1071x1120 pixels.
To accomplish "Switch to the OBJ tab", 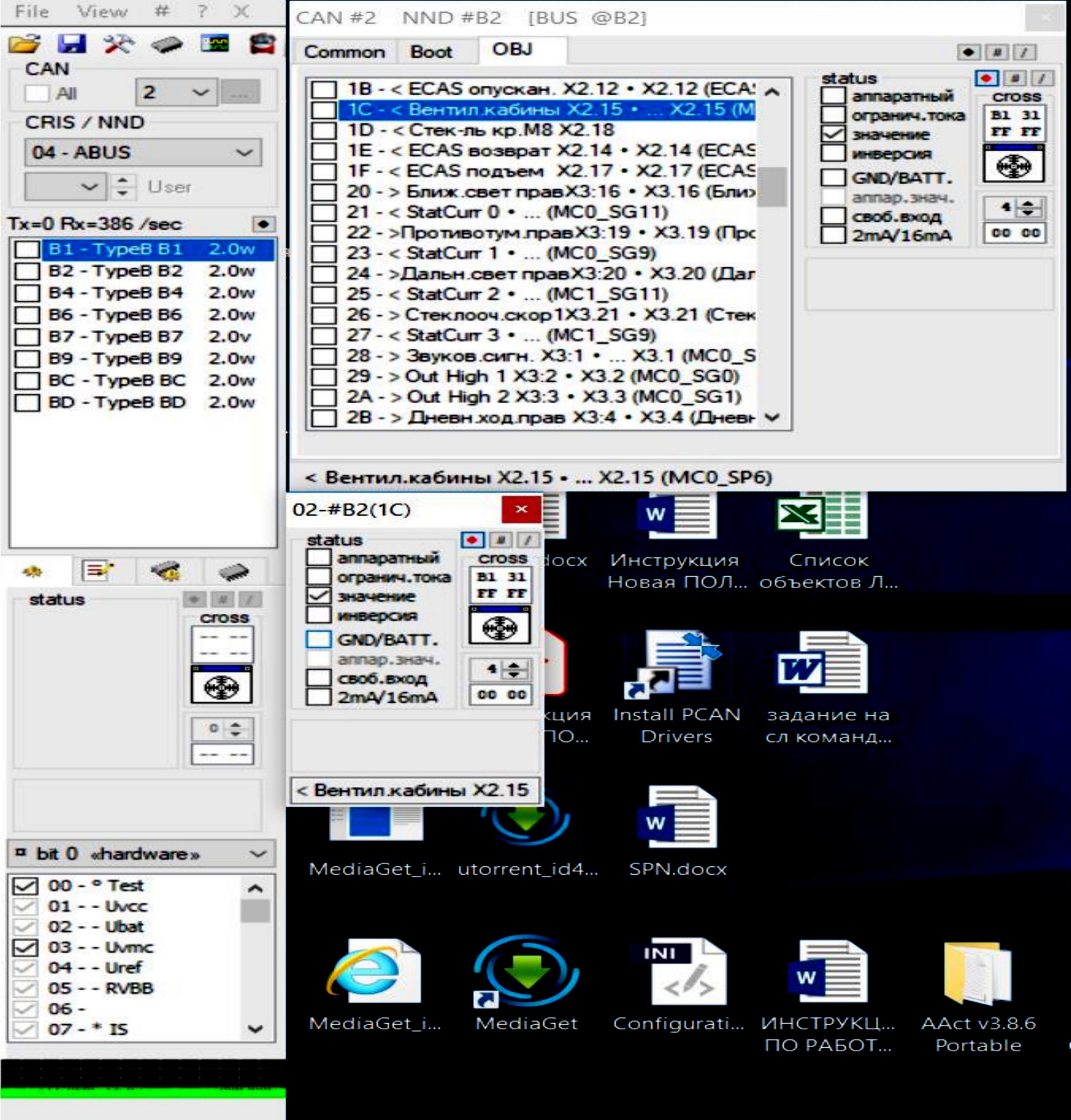I will coord(513,49).
